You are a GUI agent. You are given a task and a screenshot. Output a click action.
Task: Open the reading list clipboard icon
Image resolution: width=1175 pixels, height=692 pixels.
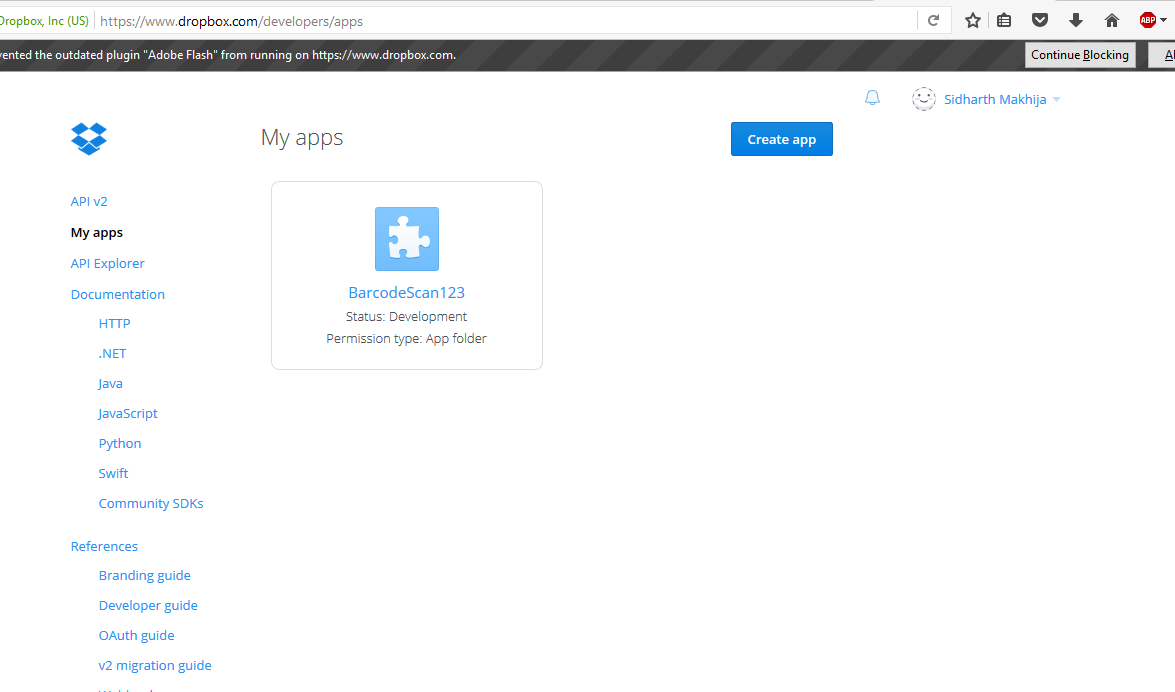(x=1004, y=19)
